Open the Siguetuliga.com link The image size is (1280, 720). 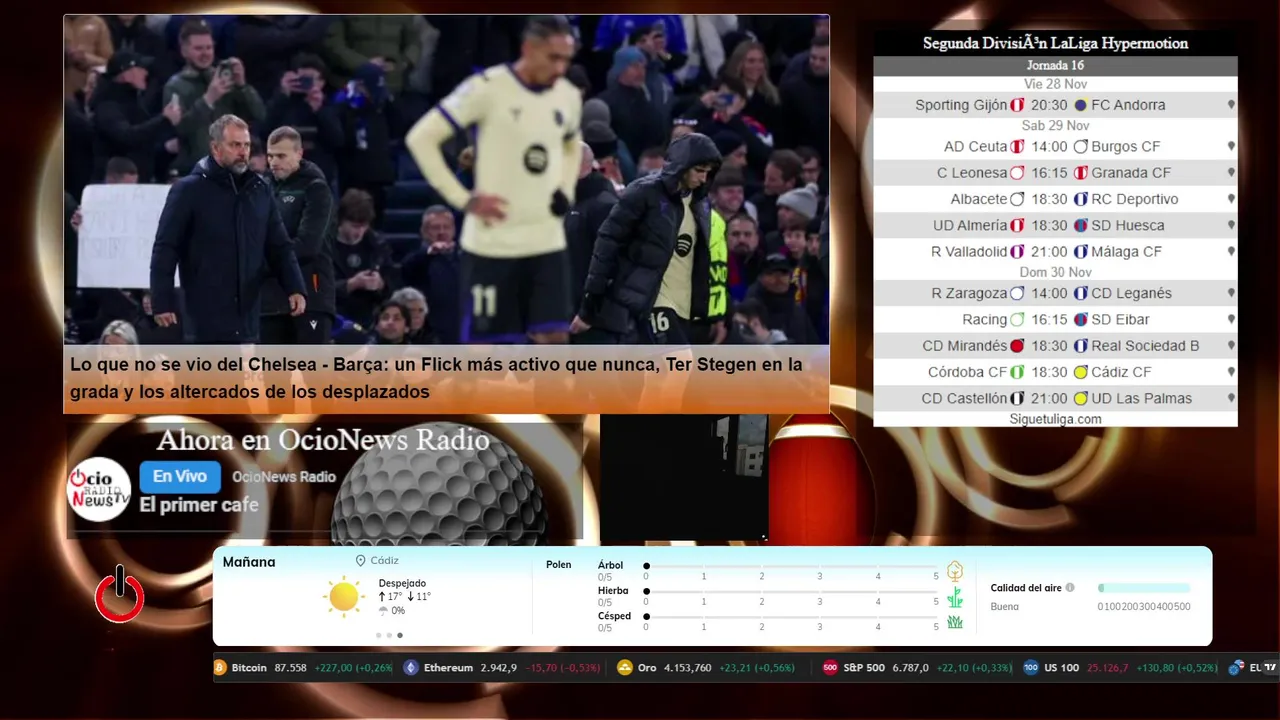click(1055, 419)
